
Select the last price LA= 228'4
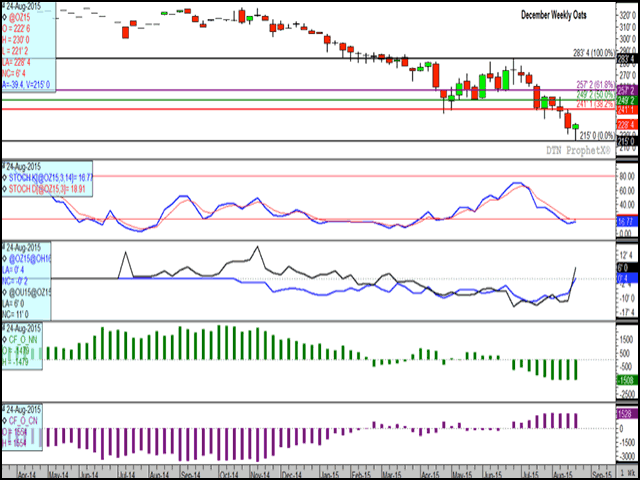click(x=16, y=62)
